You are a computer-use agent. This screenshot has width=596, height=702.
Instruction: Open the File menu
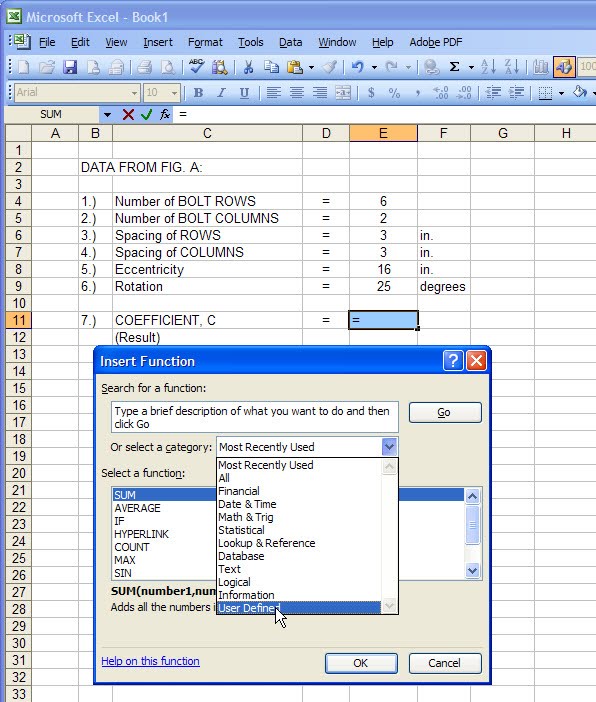pos(47,42)
